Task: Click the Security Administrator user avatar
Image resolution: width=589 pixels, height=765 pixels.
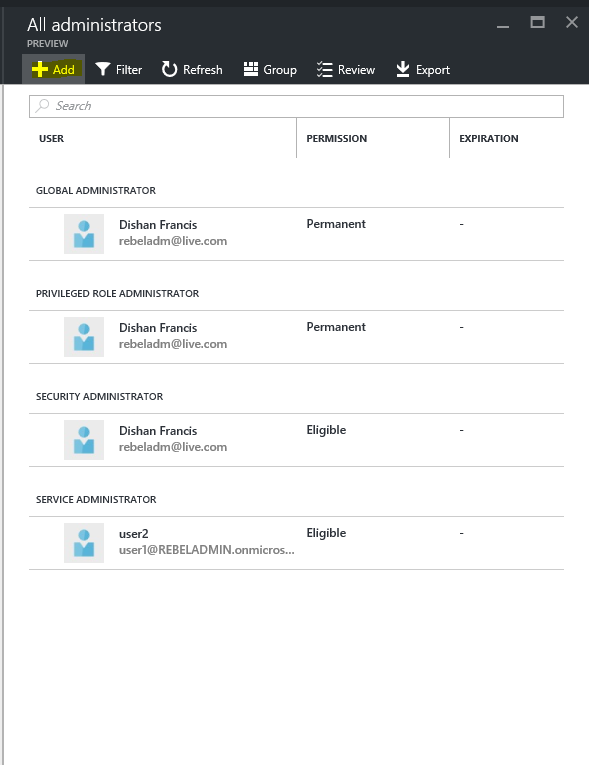Action: pos(84,440)
